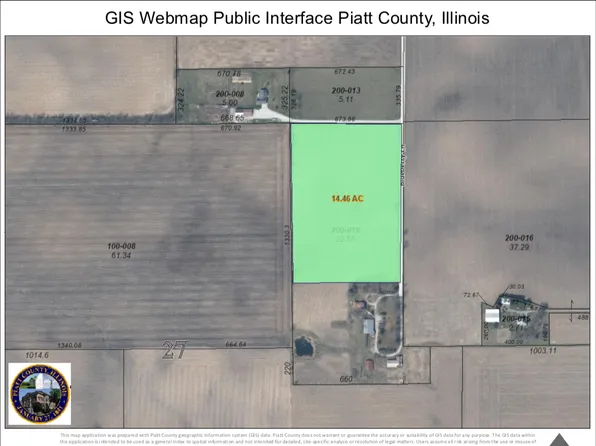The image size is (596, 446).
Task: Select parcel label 100-008
Action: coord(121,246)
